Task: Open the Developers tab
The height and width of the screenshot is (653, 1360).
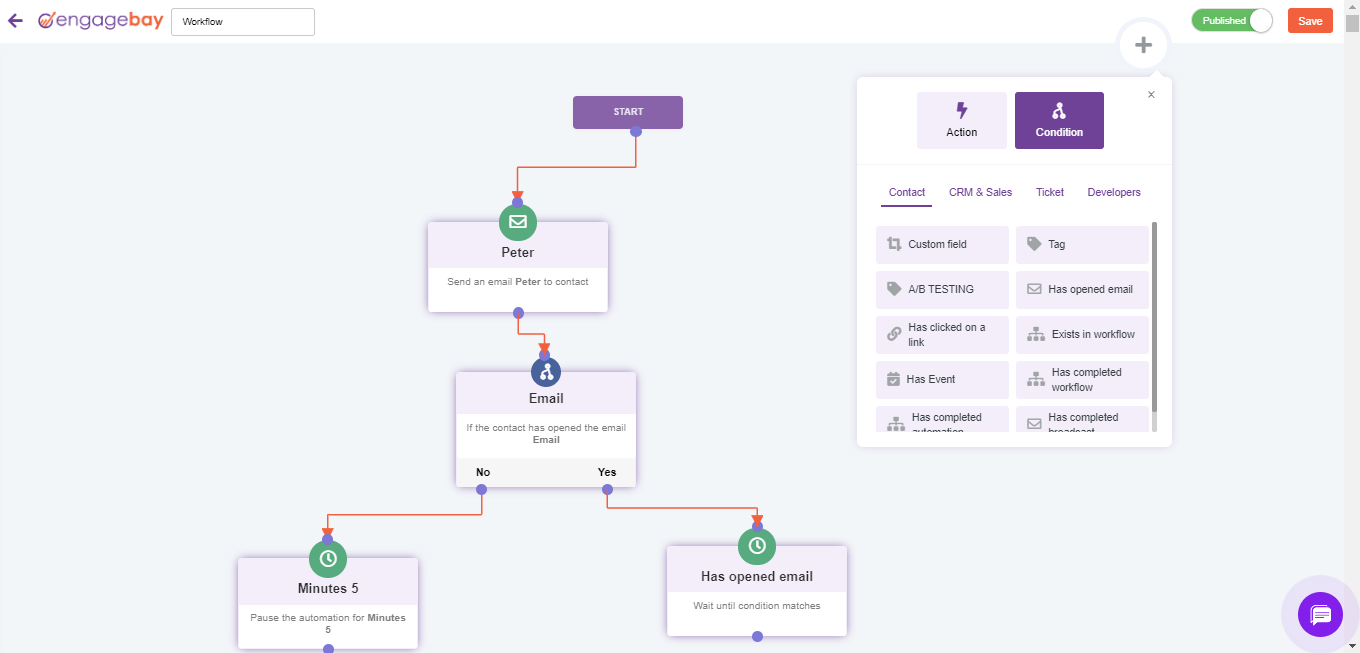Action: [1114, 192]
